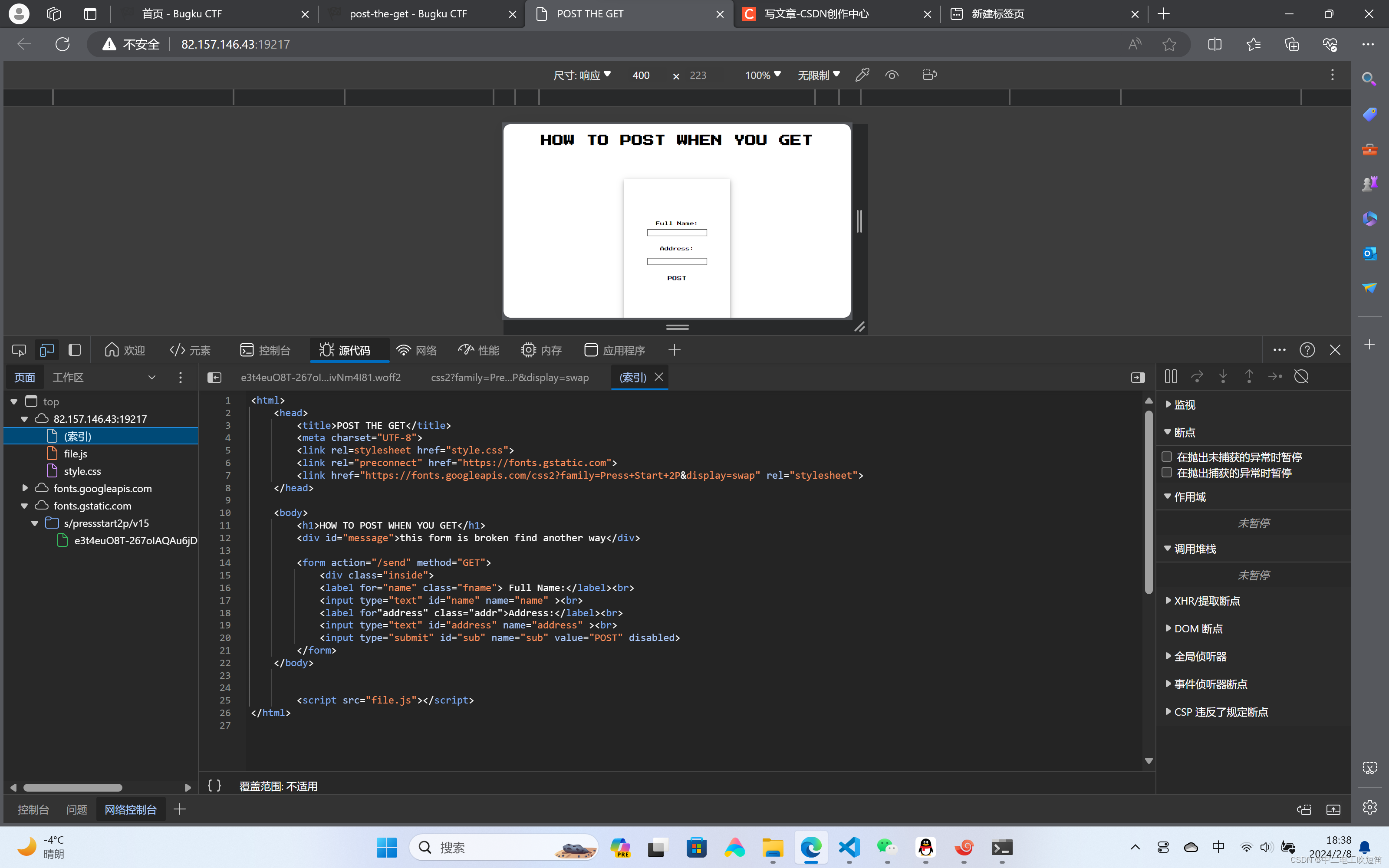Screen dimensions: 1389x868
Task: Enable pause on caught exceptions
Action: point(1167,473)
